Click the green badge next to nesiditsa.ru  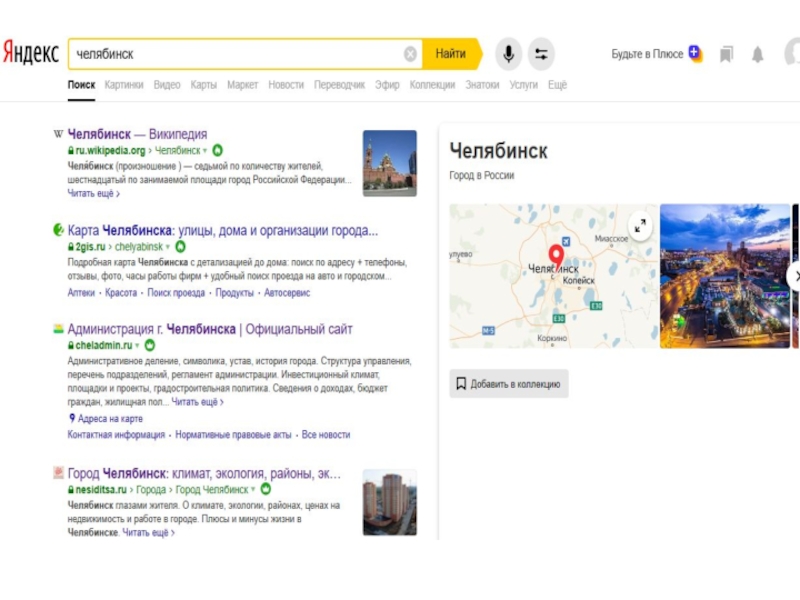point(265,489)
